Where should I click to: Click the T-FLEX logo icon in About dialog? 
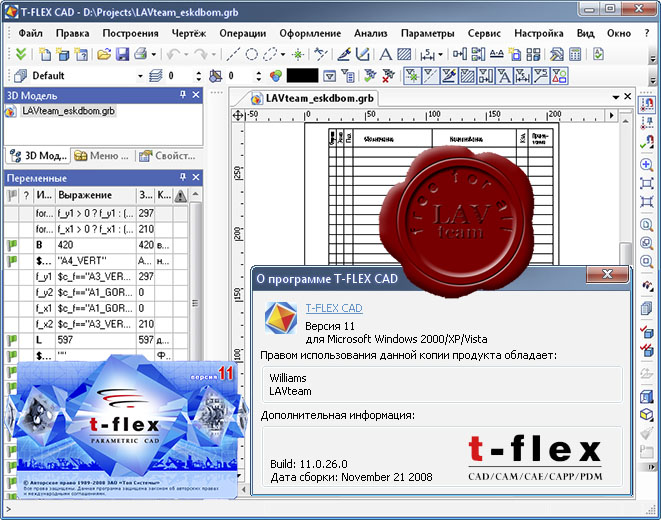[281, 318]
